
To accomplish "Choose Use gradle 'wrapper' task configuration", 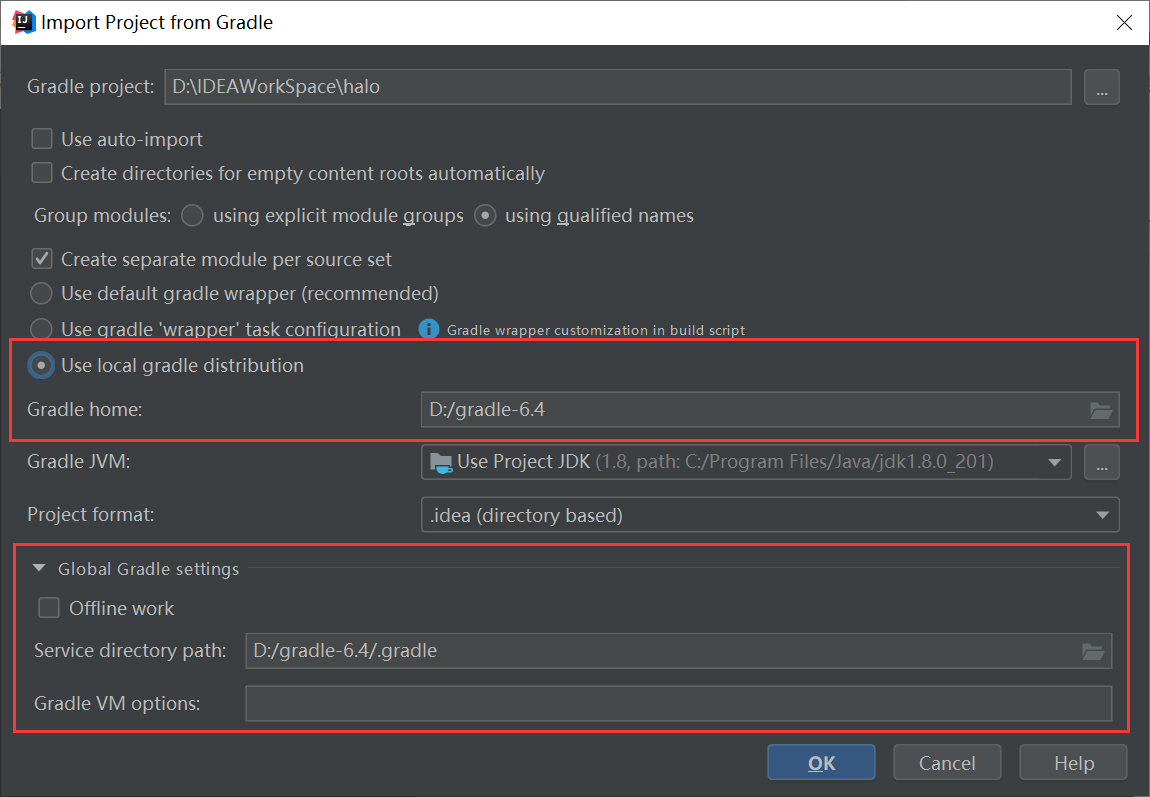I will pyautogui.click(x=41, y=329).
